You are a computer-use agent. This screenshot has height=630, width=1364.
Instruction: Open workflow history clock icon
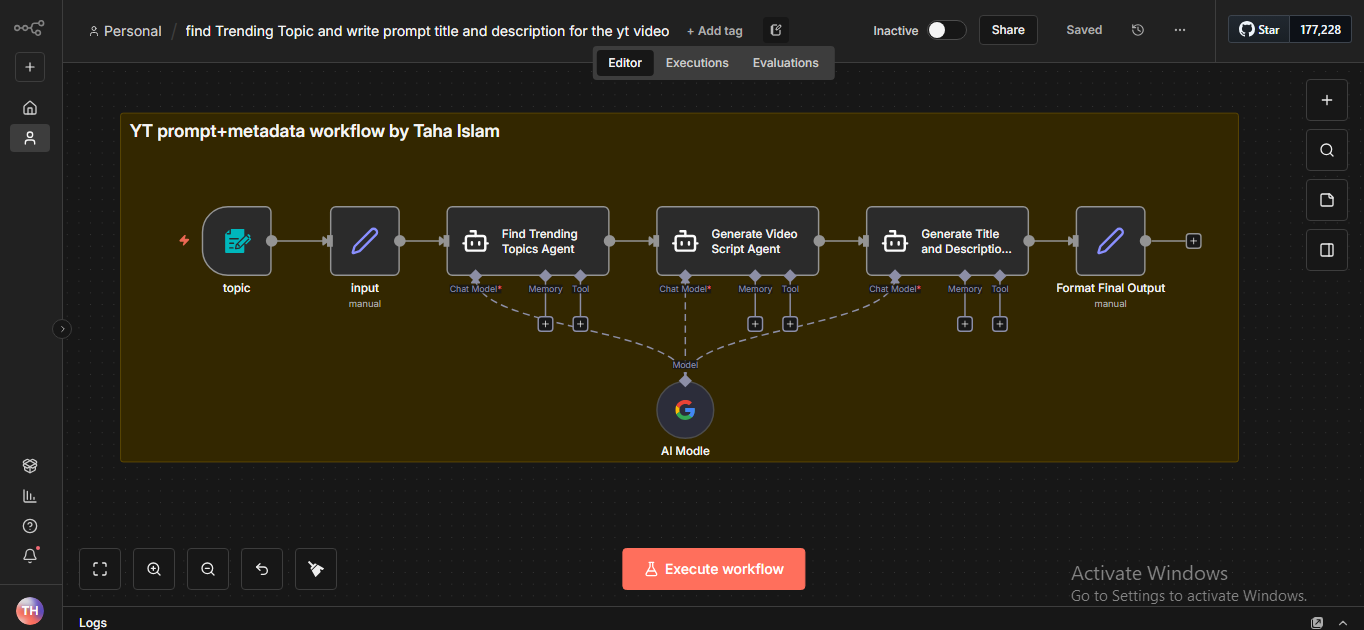(x=1137, y=30)
